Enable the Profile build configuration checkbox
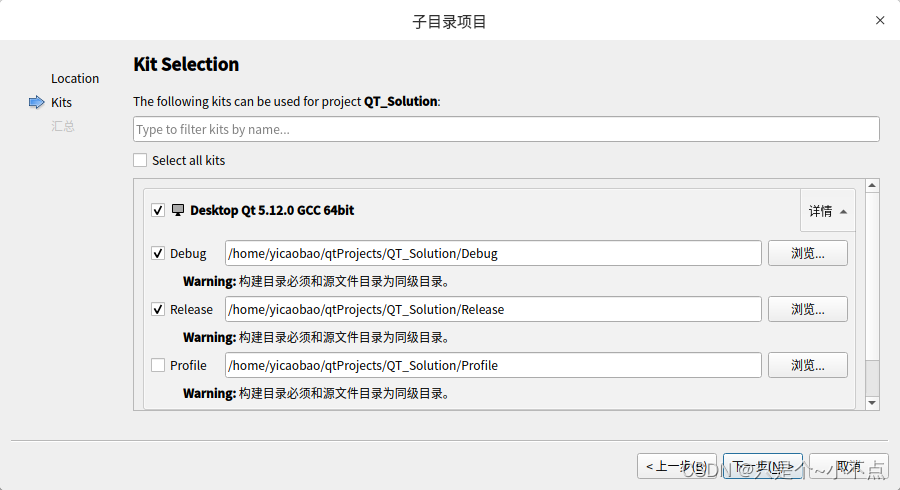 point(158,365)
